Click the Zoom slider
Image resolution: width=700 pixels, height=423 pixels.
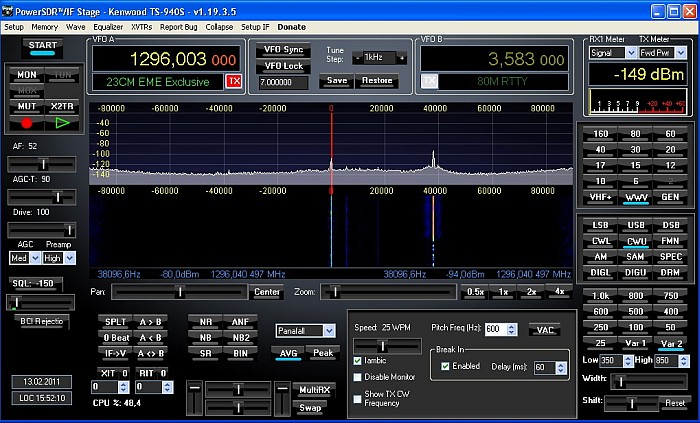click(389, 292)
